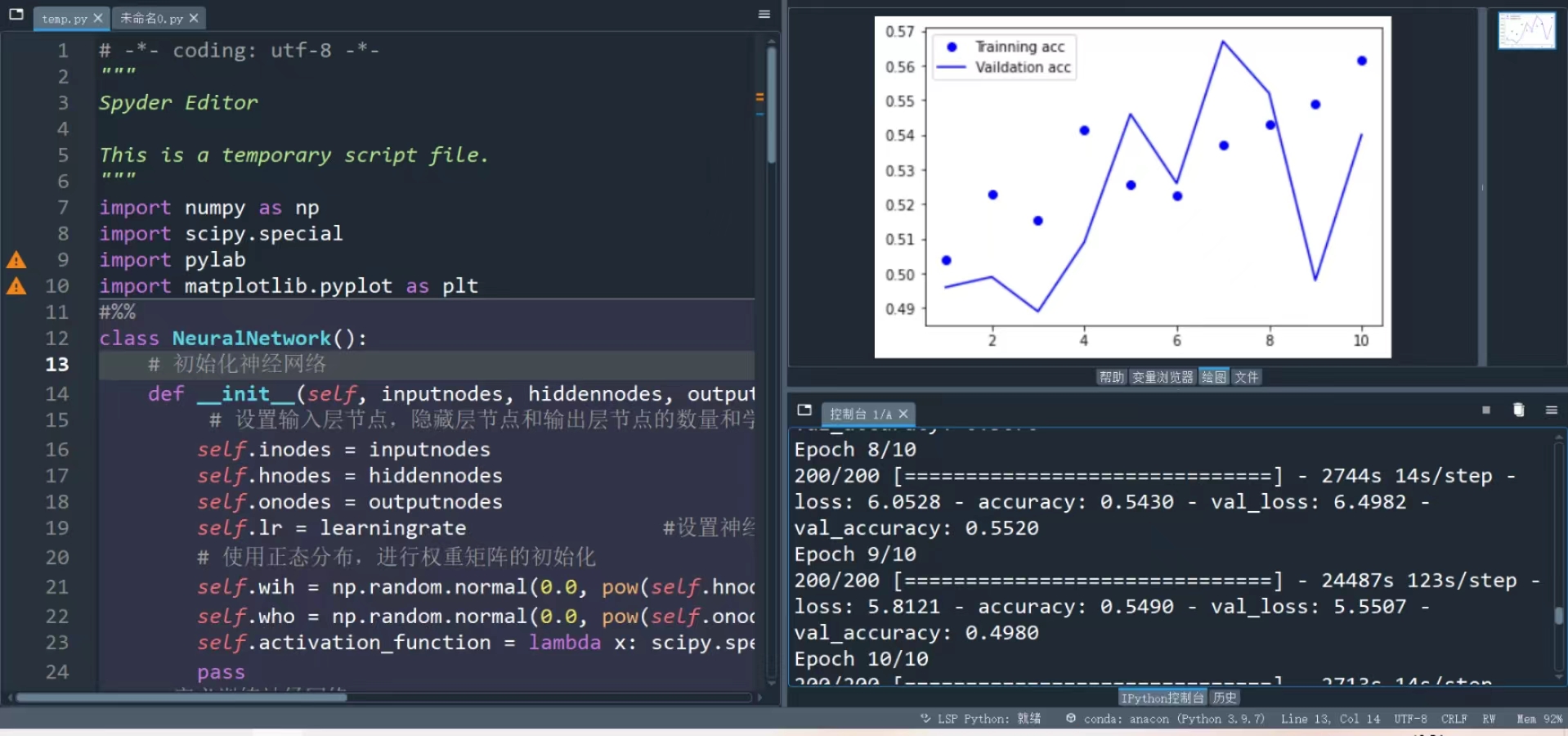The image size is (1568, 736).
Task: Place cursor on 'import scipy.special' line
Action: click(x=221, y=234)
